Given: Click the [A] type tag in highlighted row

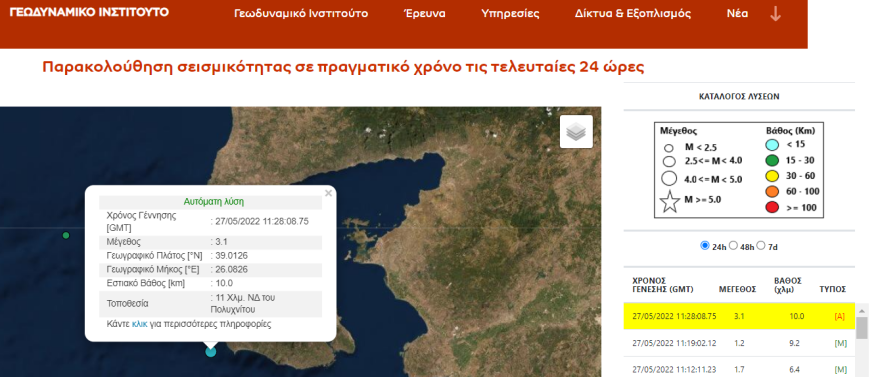Looking at the screenshot, I should 840,316.
